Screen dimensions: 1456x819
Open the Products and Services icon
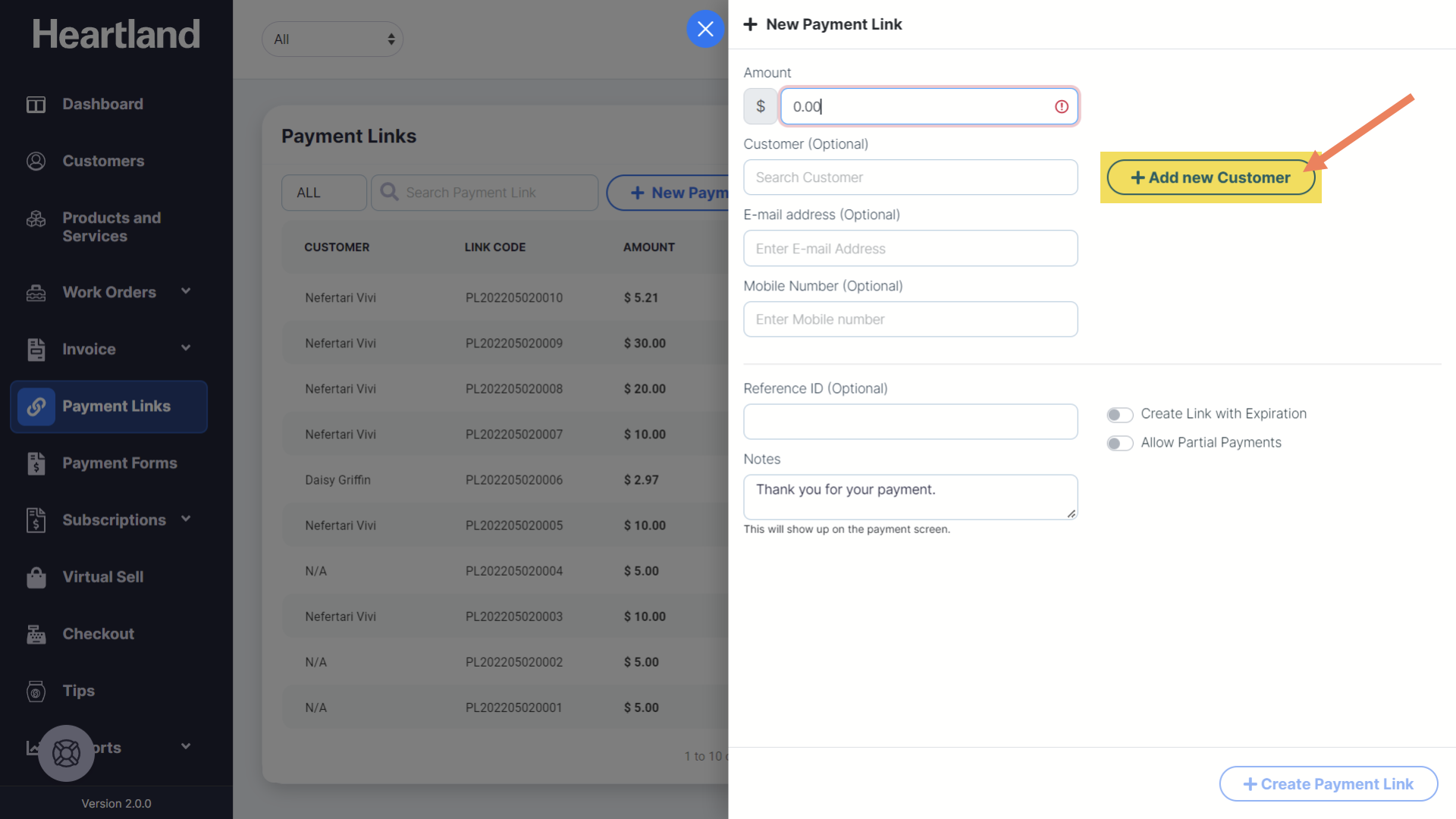click(x=36, y=220)
